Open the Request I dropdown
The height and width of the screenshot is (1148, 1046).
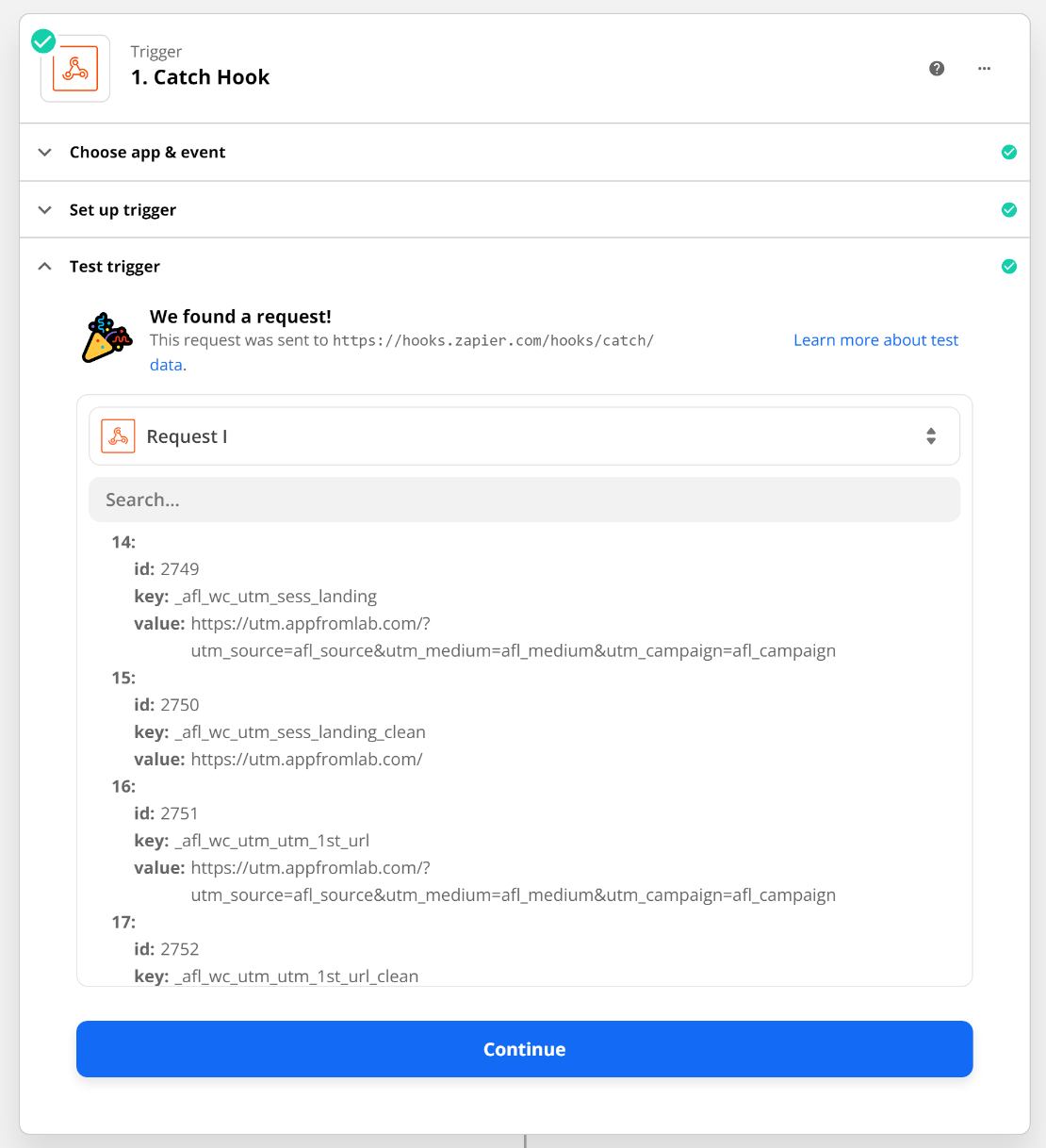(x=524, y=435)
